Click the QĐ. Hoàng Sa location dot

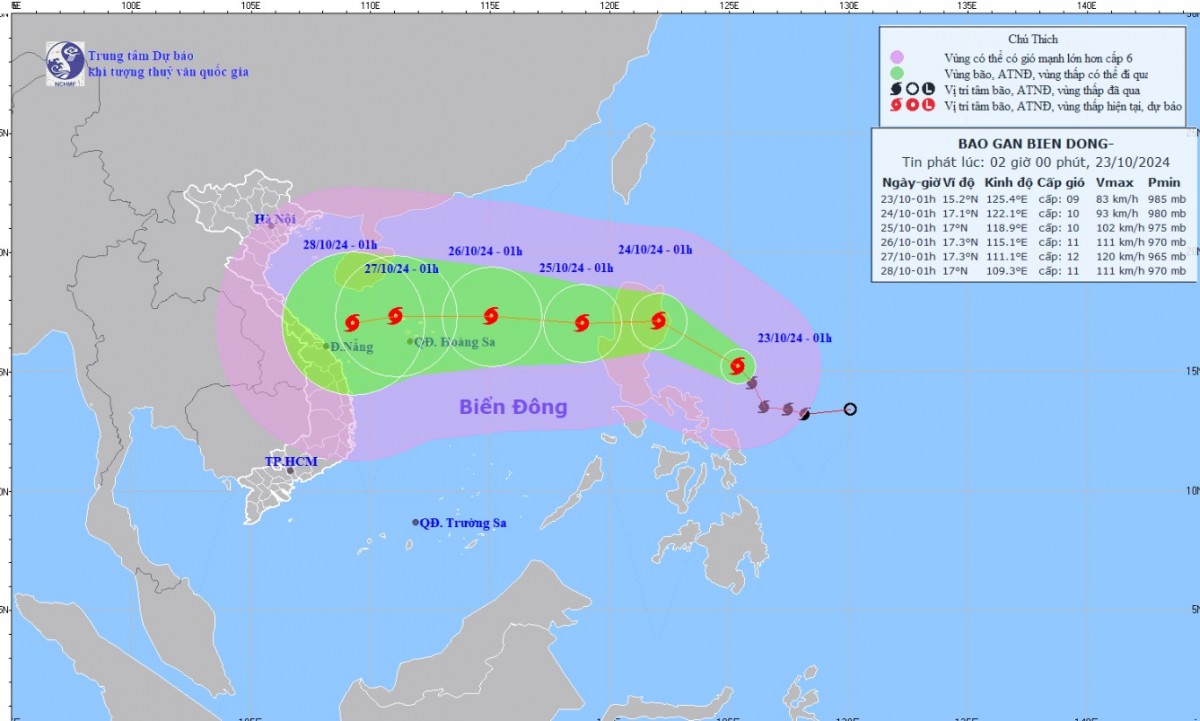click(x=410, y=342)
